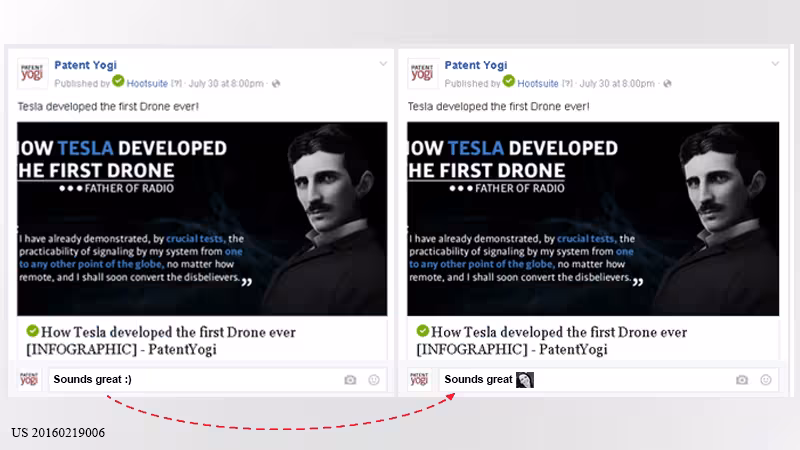Image resolution: width=800 pixels, height=450 pixels.
Task: Open Tesla infographic image in left post
Action: coord(202,218)
